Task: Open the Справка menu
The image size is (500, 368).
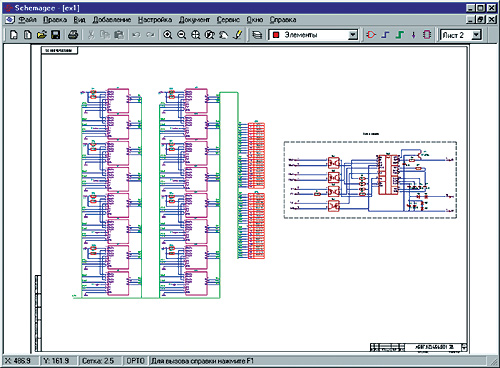Action: click(283, 20)
